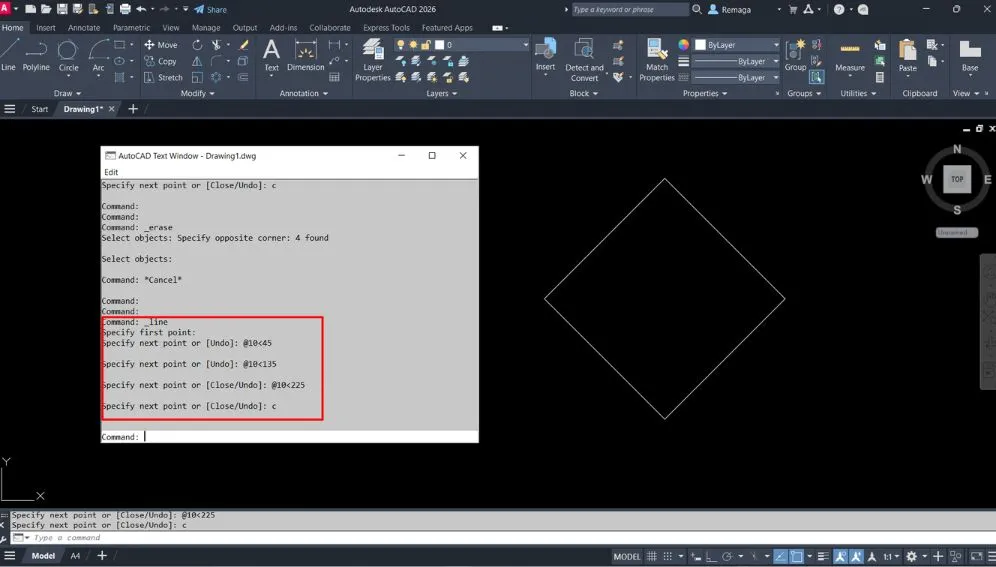The height and width of the screenshot is (567, 996).
Task: Click the Dimension tool
Action: 306,55
